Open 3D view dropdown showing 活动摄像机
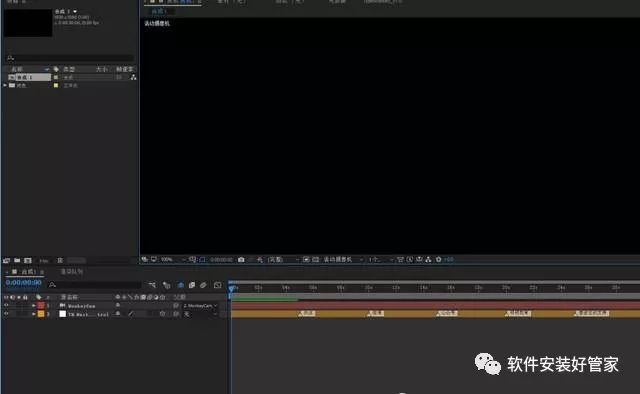The height and width of the screenshot is (394, 640). coord(343,260)
